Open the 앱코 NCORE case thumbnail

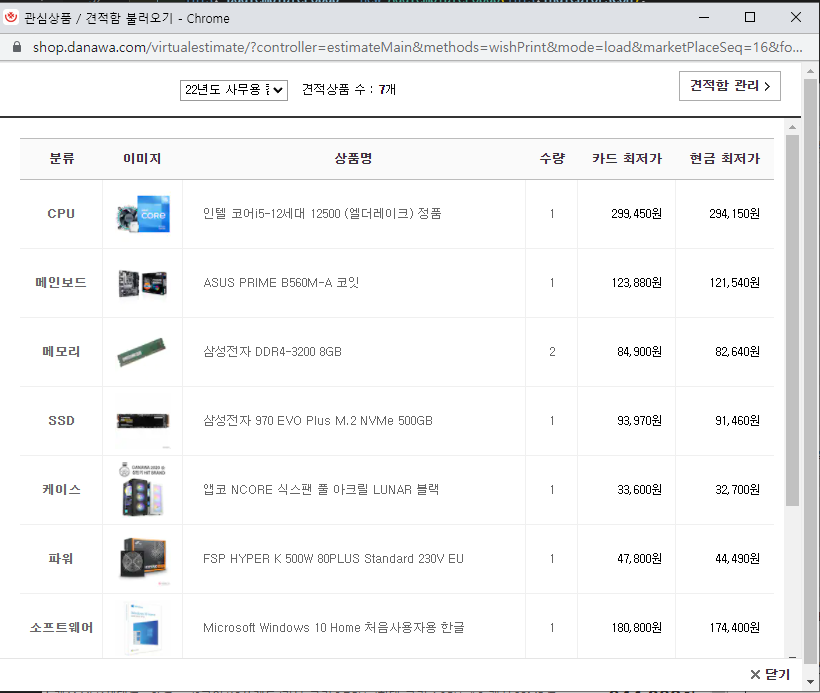pyautogui.click(x=143, y=490)
